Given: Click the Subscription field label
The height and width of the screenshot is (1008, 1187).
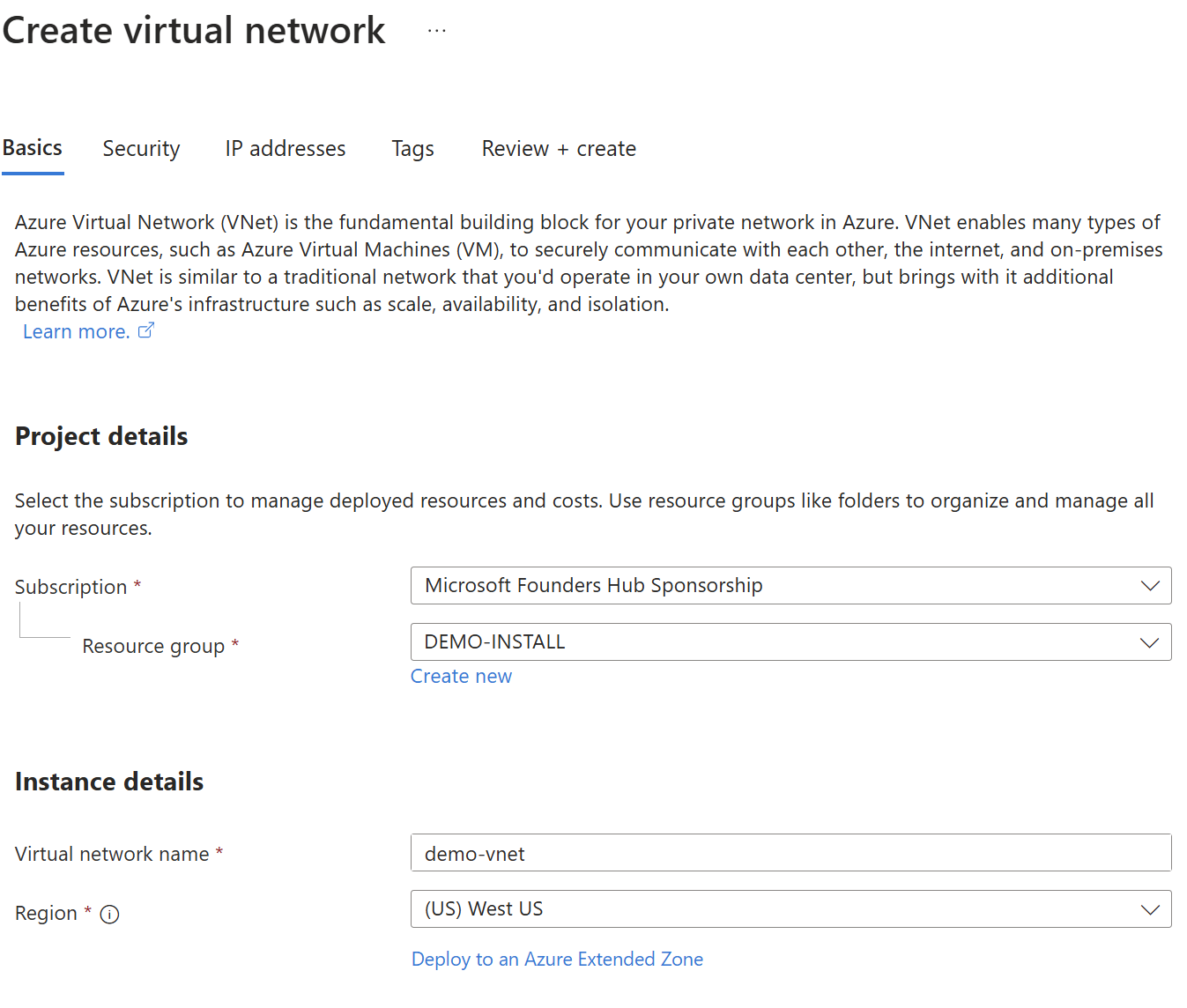Looking at the screenshot, I should [71, 587].
